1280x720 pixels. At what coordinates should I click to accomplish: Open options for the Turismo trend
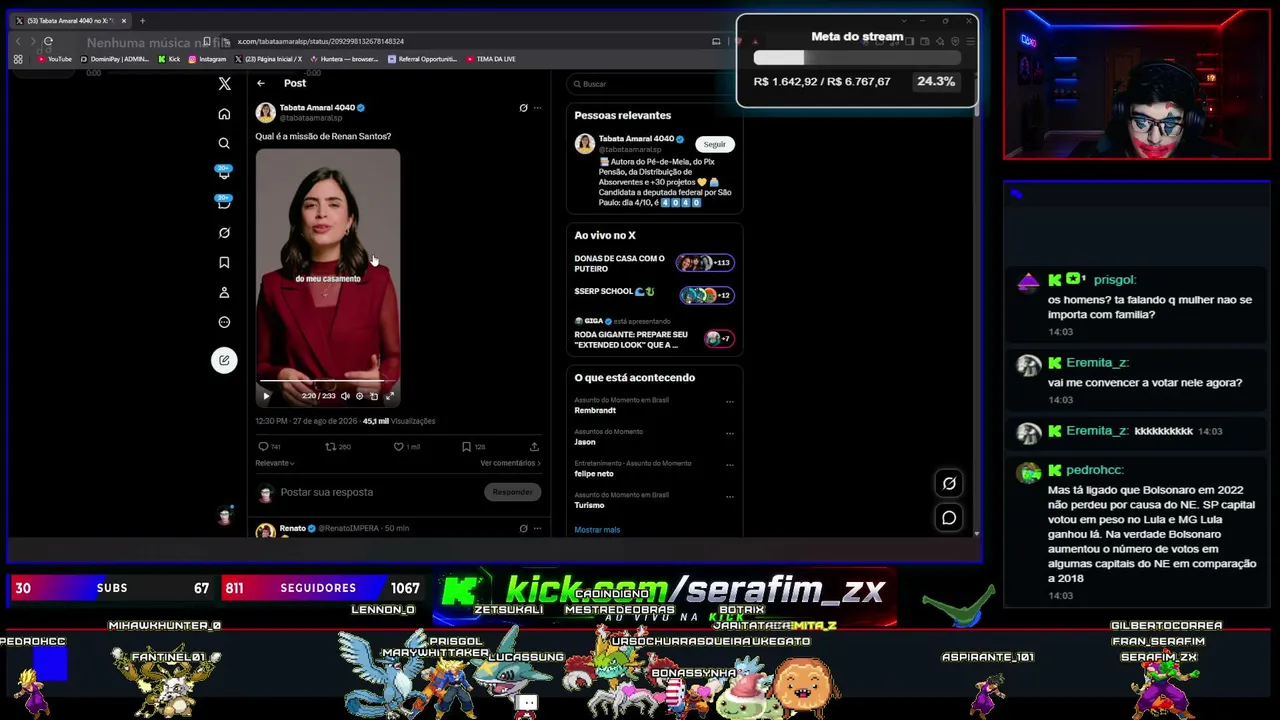(730, 497)
